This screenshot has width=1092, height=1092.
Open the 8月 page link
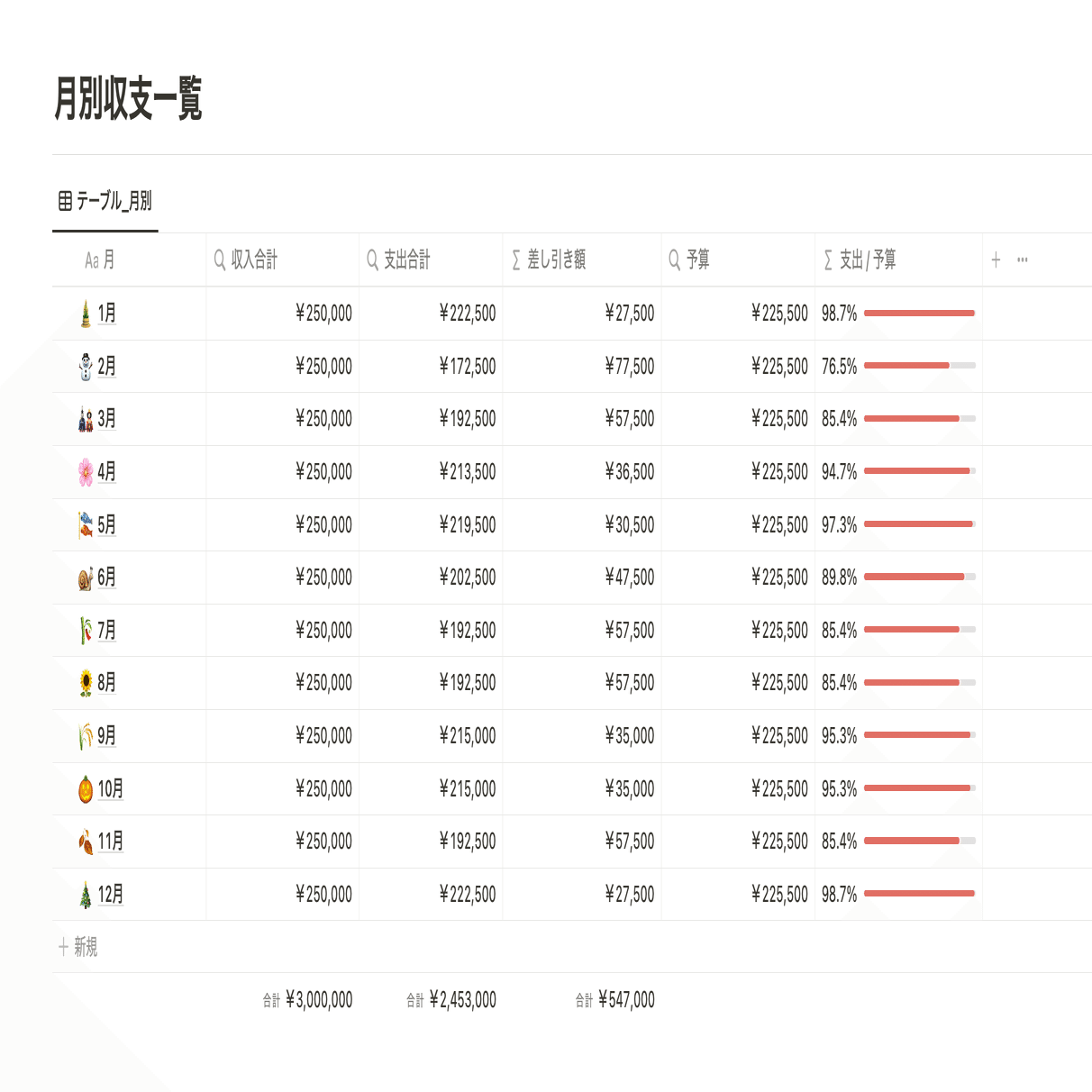click(x=106, y=683)
